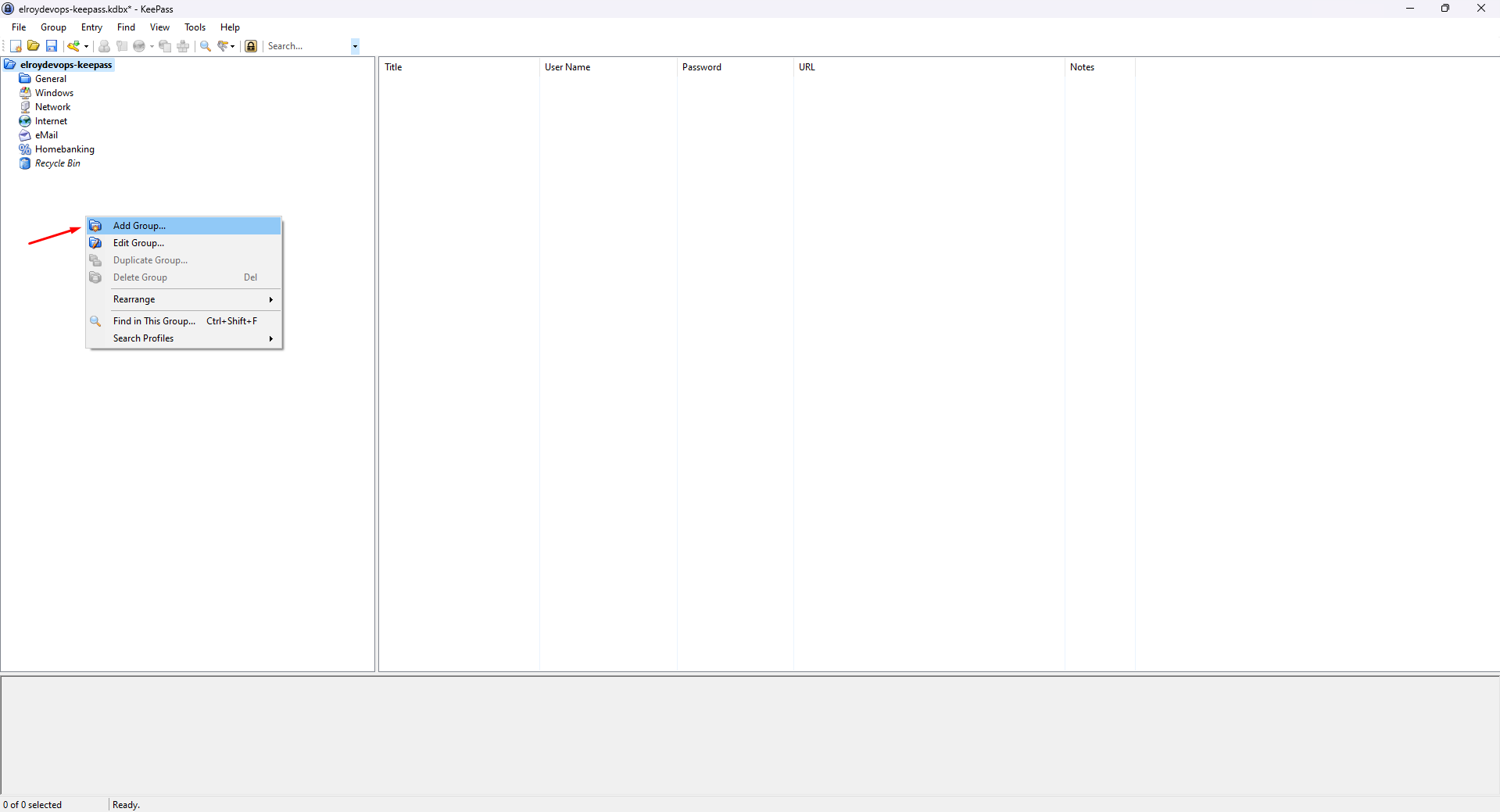Sort entries by the Notes column header
Image resolution: width=1500 pixels, height=812 pixels.
[x=1100, y=67]
